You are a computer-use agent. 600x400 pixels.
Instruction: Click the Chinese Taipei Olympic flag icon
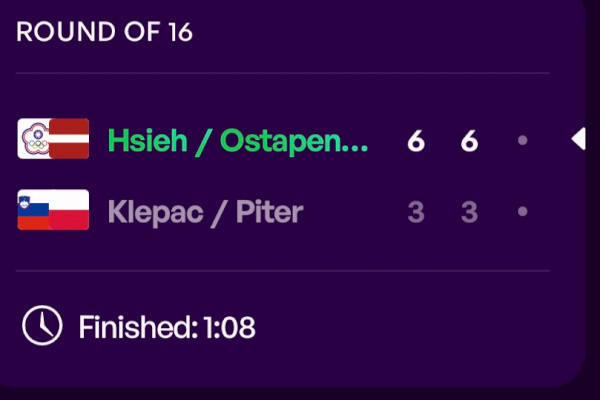tap(34, 139)
